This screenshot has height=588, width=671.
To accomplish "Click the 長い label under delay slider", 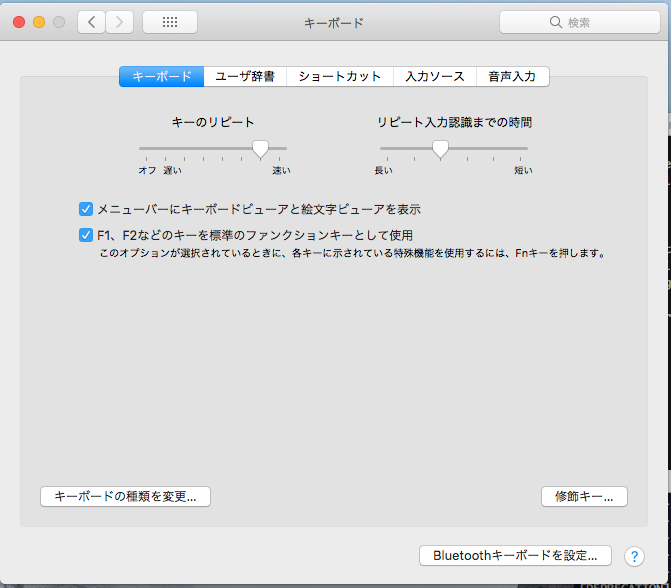I will pos(383,170).
